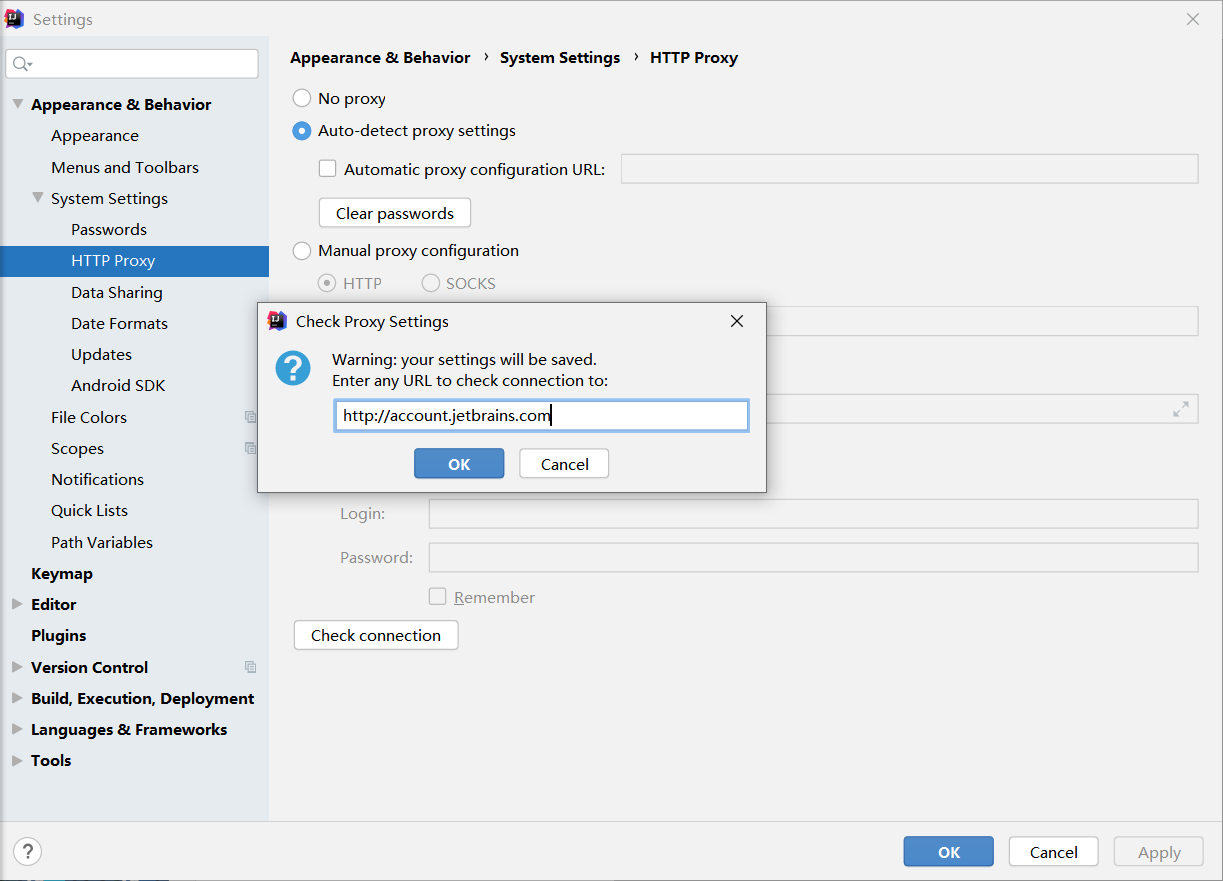
Task: Click the IntelliJ logo in the dialog title bar
Action: (x=278, y=321)
